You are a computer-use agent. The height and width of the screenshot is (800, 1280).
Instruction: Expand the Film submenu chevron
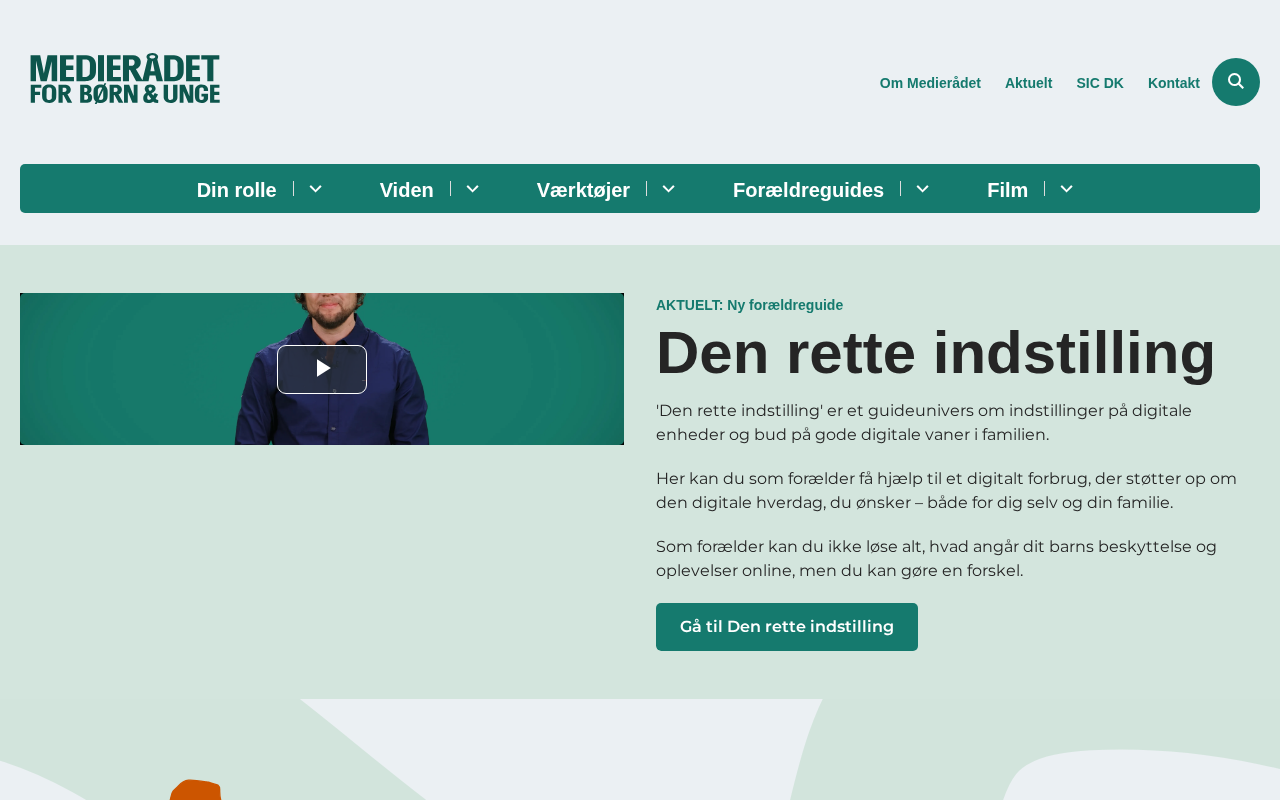[1067, 189]
